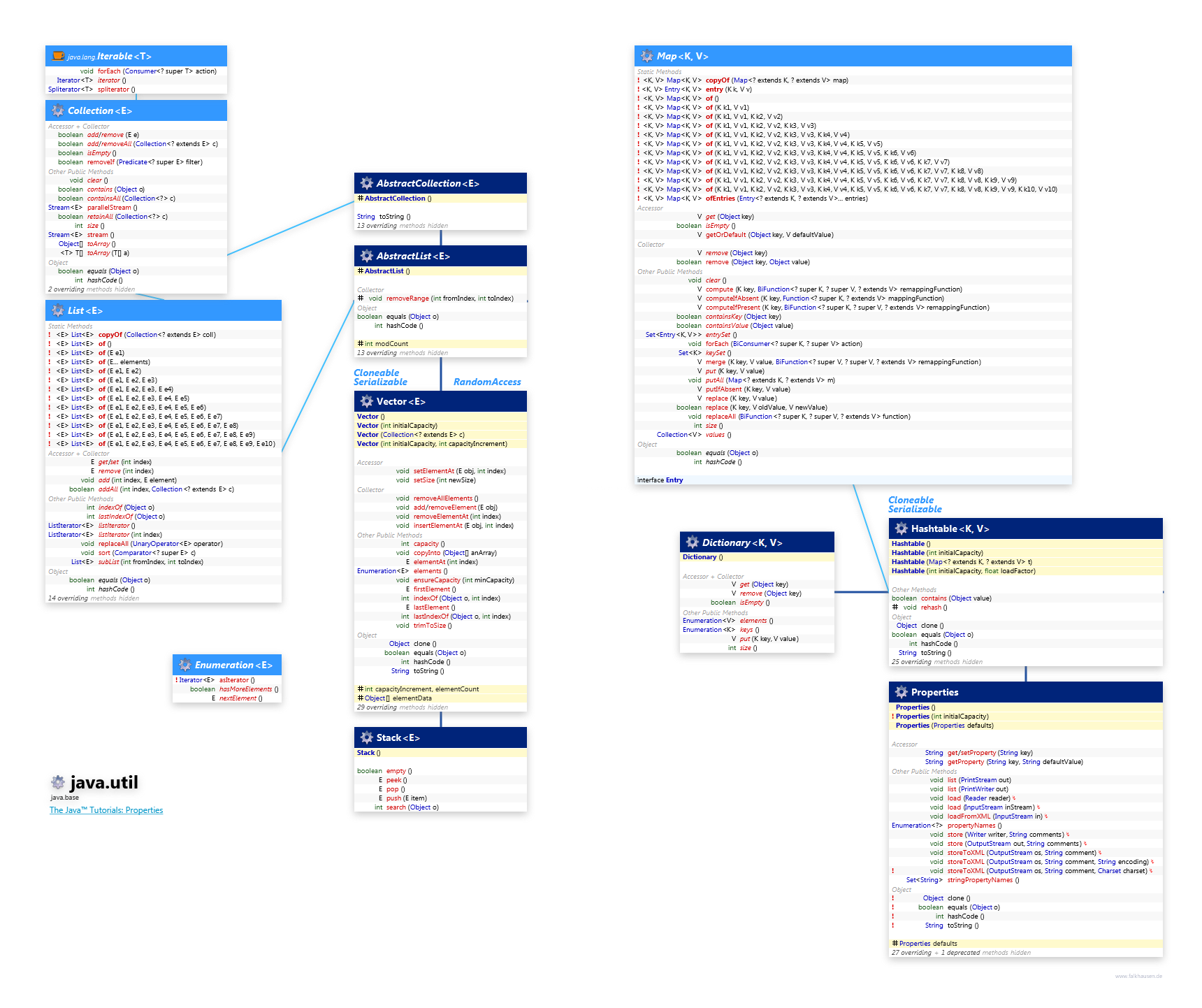The image size is (1202, 1008).
Task: Click the Java cup icon beside Iterable<T>
Action: pyautogui.click(x=58, y=56)
